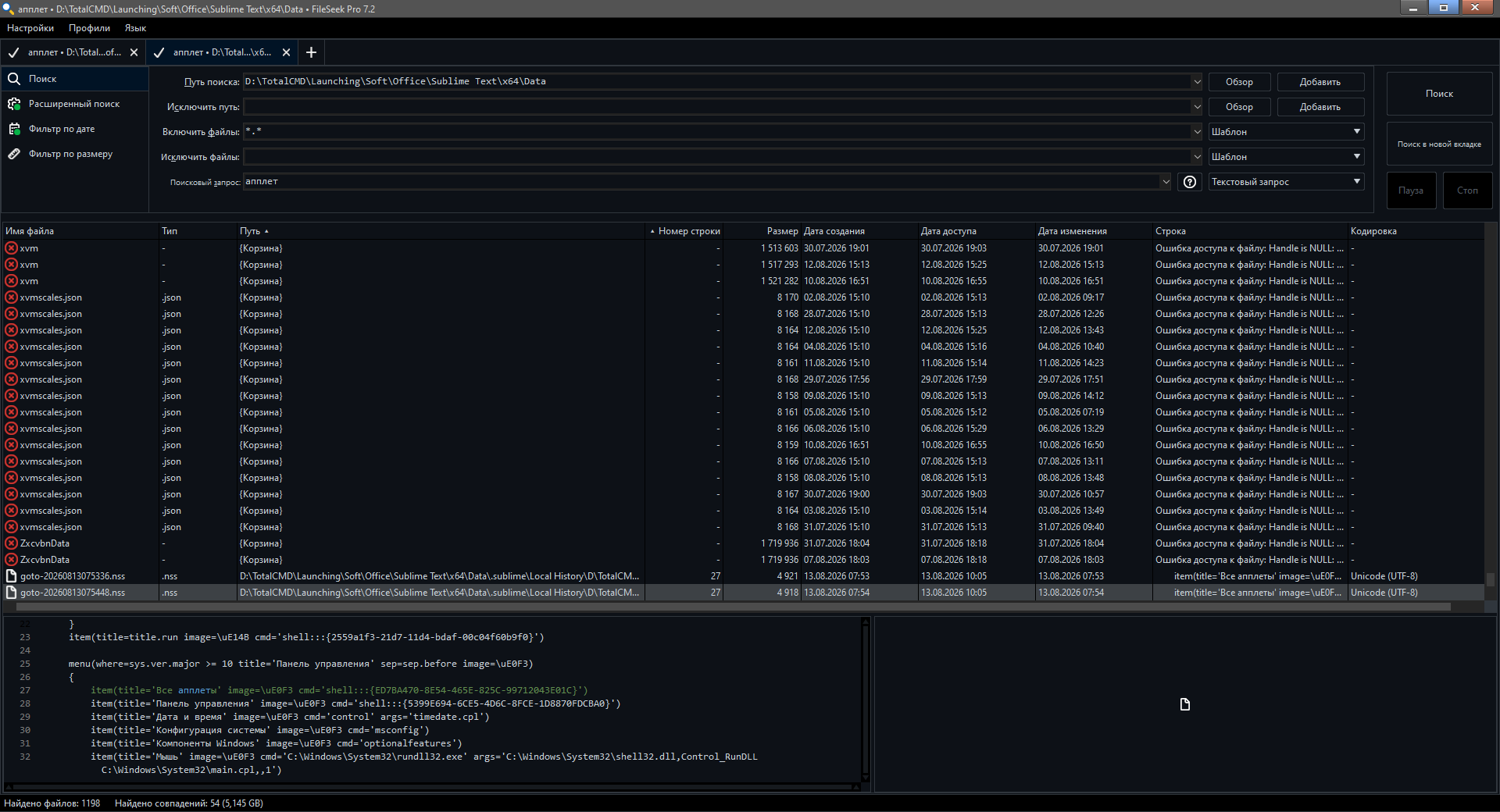Switch to the first апплет tab
1500x812 pixels.
point(73,52)
